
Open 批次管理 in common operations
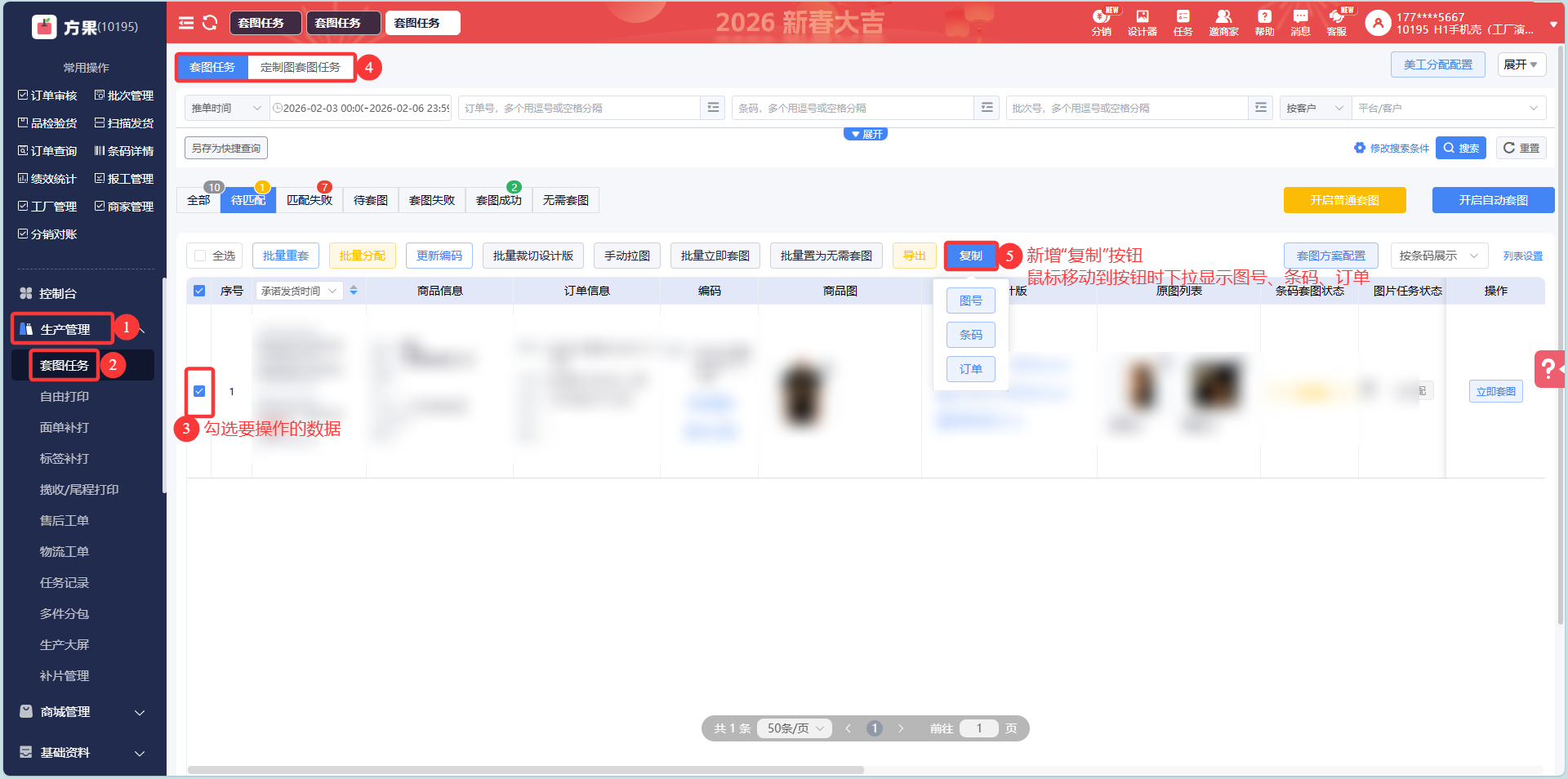tap(124, 96)
